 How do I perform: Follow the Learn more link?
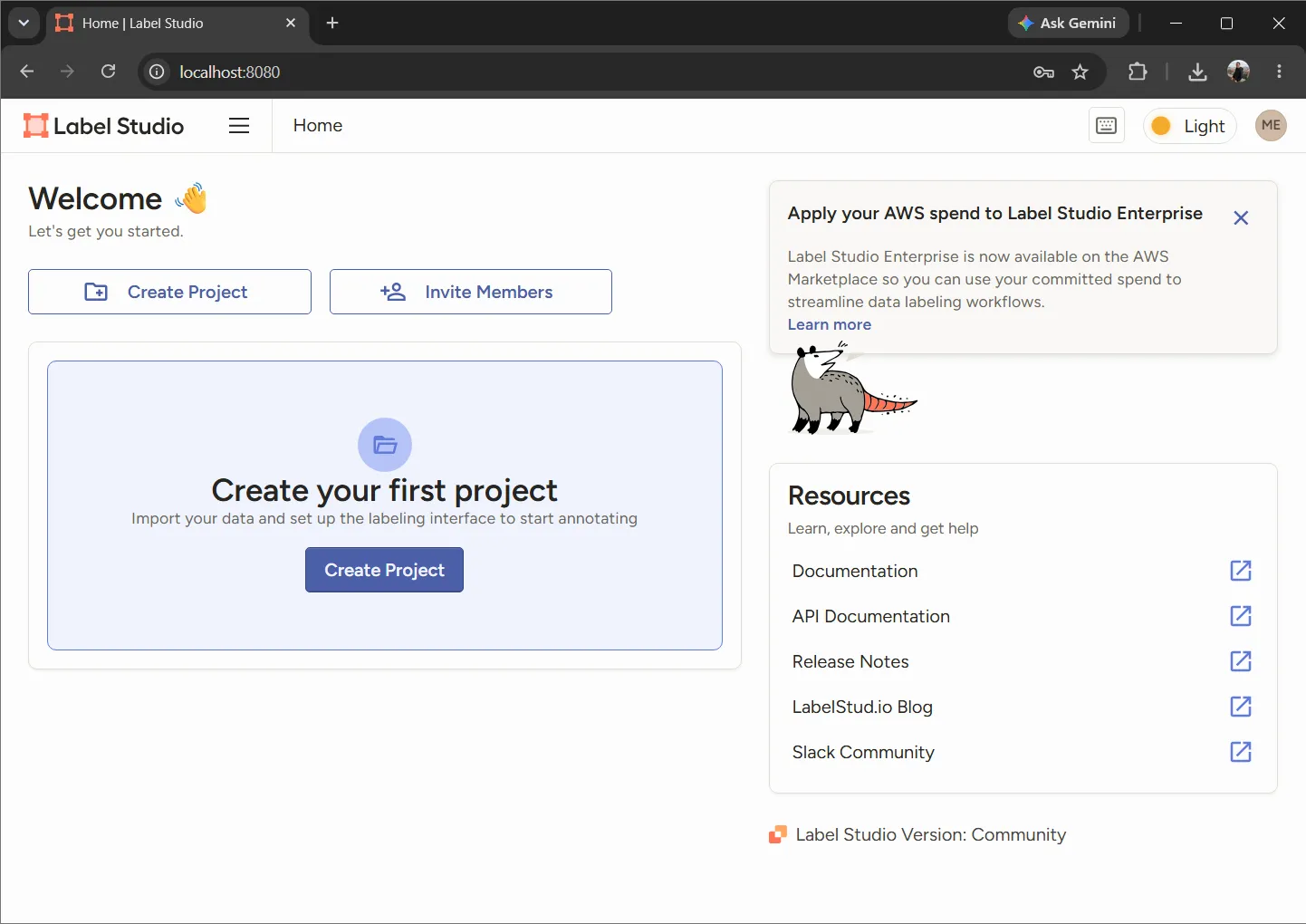pyautogui.click(x=830, y=324)
